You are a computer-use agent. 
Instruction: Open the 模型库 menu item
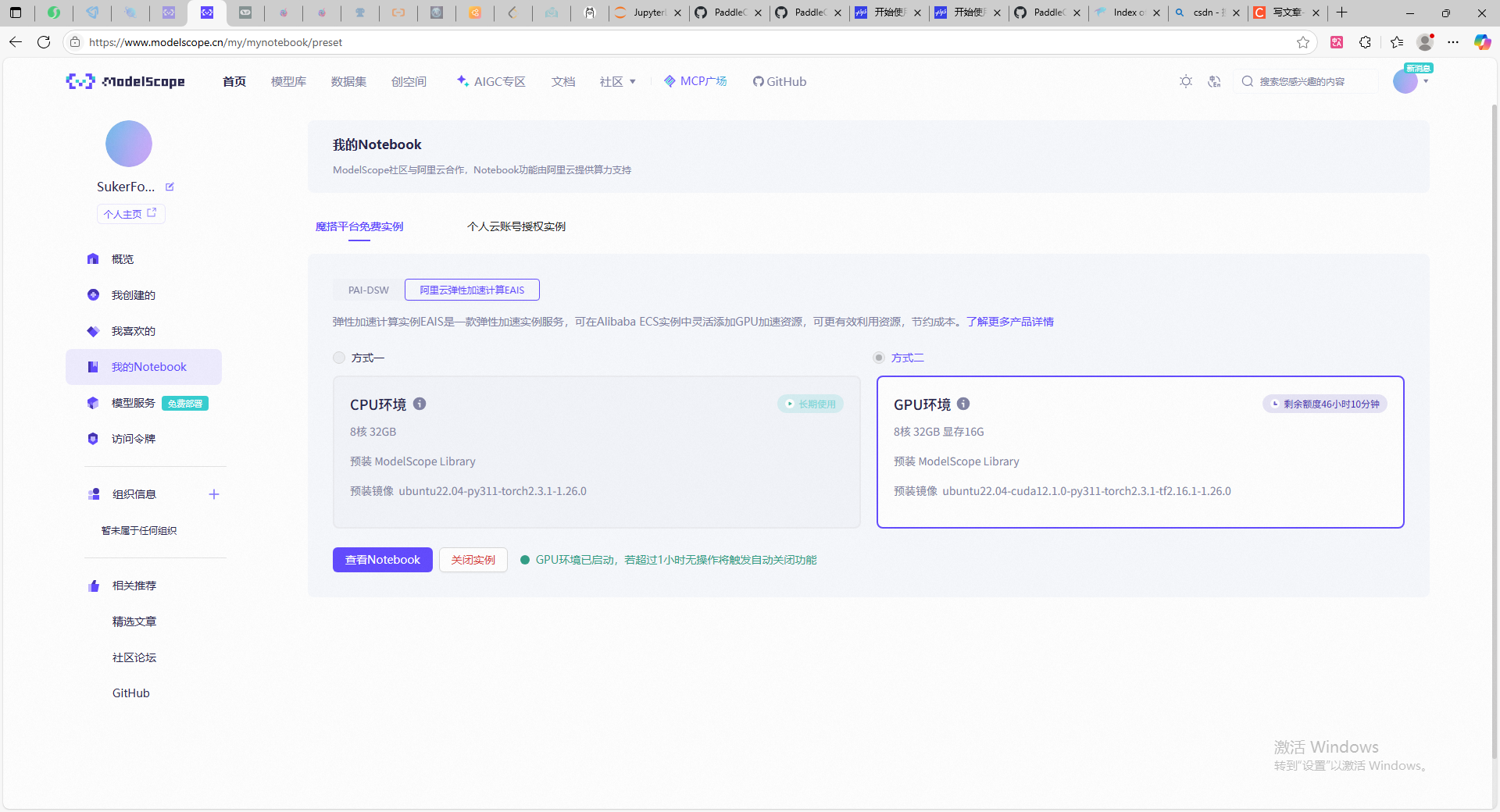pos(288,81)
